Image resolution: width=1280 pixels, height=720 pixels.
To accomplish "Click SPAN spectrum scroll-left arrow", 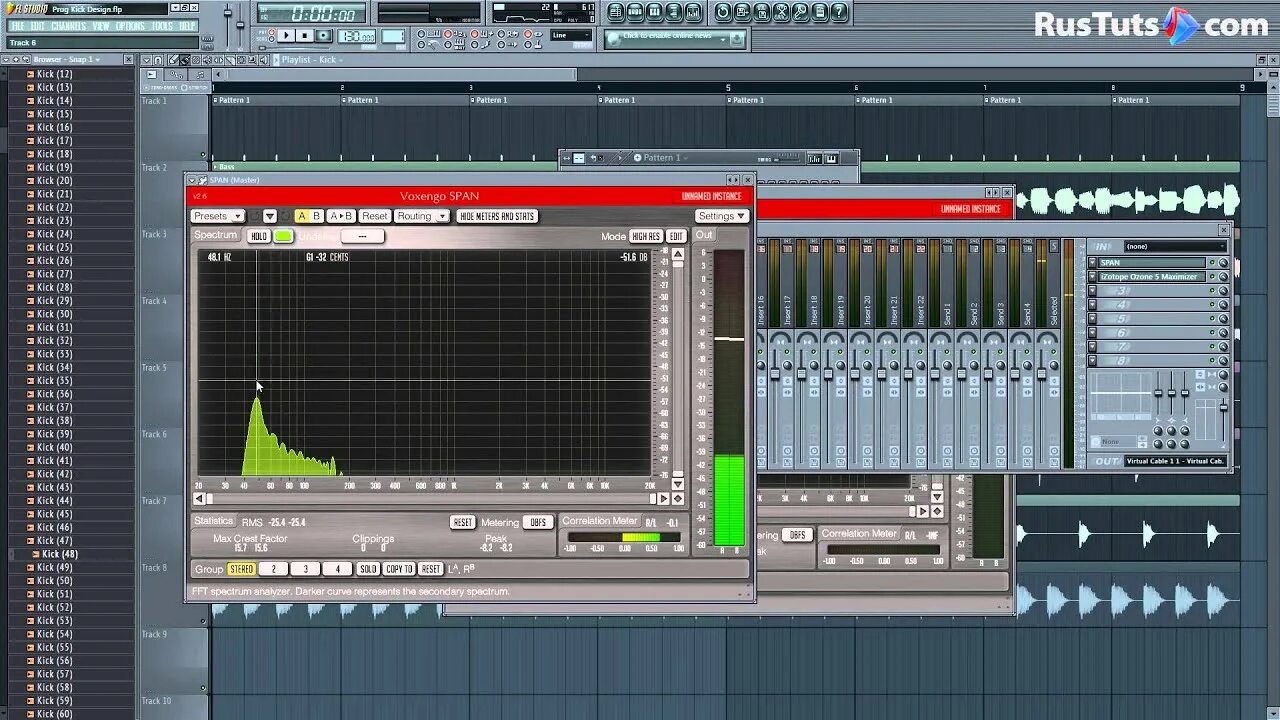I will pyautogui.click(x=199, y=499).
